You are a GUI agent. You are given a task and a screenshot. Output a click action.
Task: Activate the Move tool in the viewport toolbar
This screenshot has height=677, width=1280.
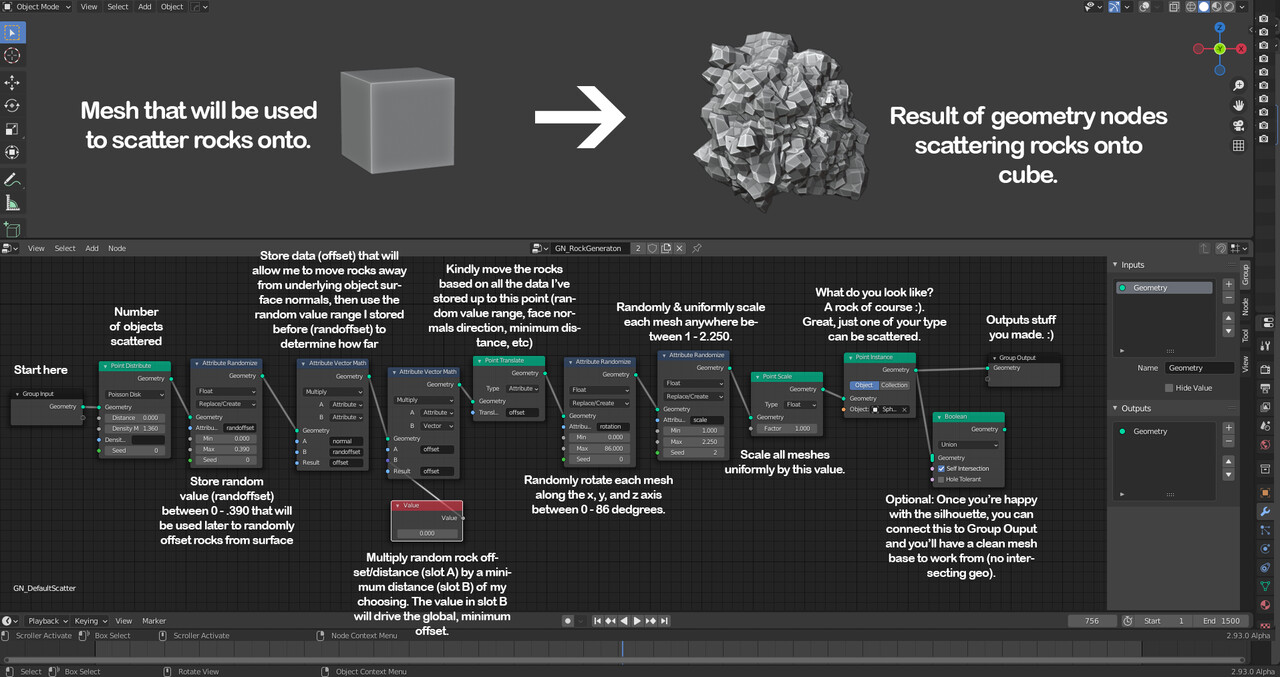[x=14, y=80]
